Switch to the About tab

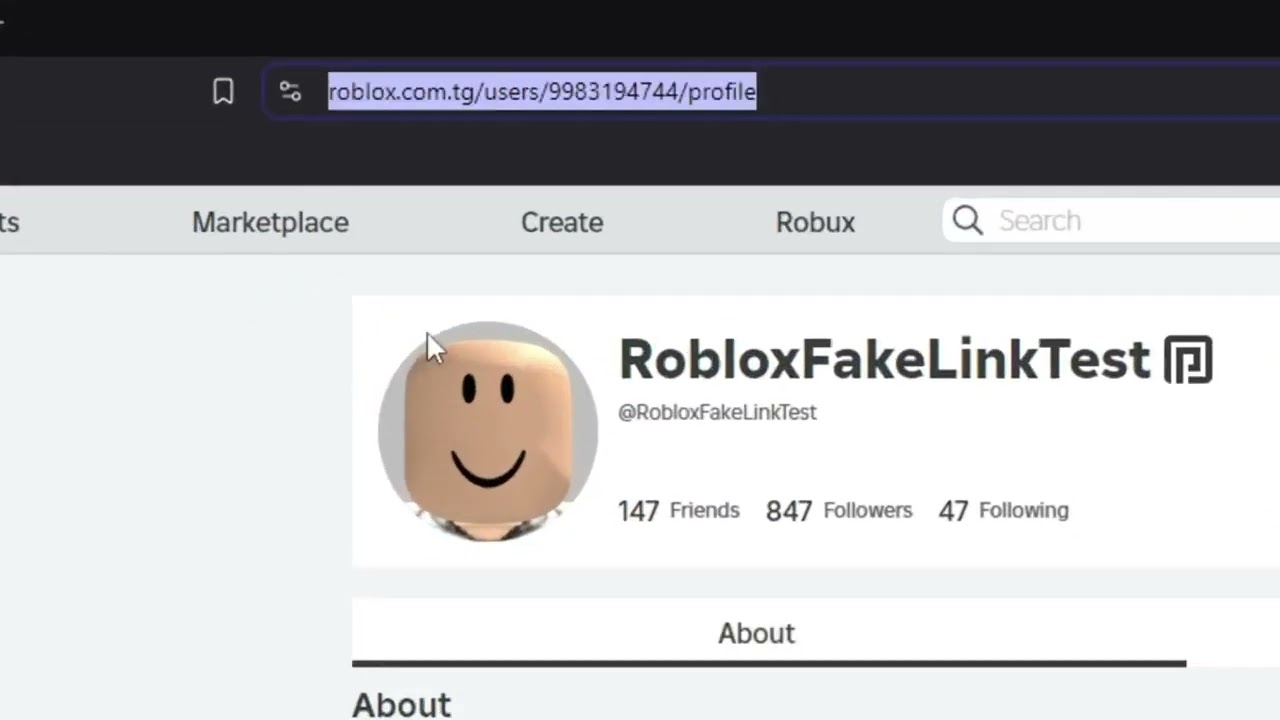click(769, 633)
